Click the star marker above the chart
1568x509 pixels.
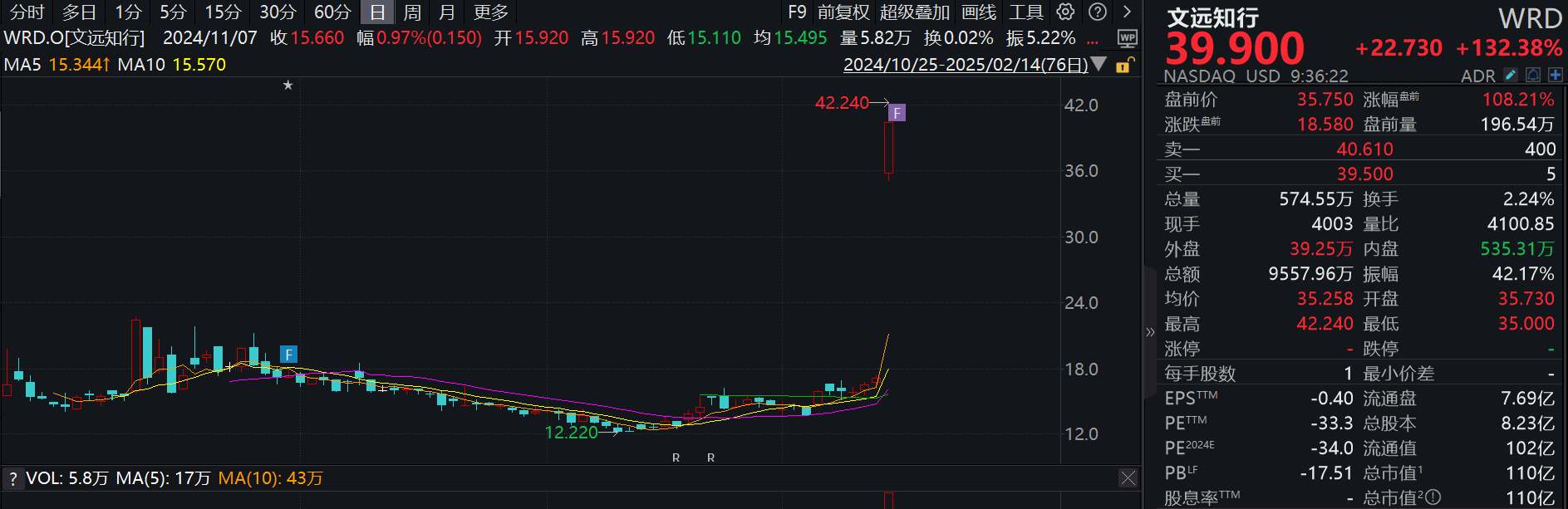click(x=288, y=85)
